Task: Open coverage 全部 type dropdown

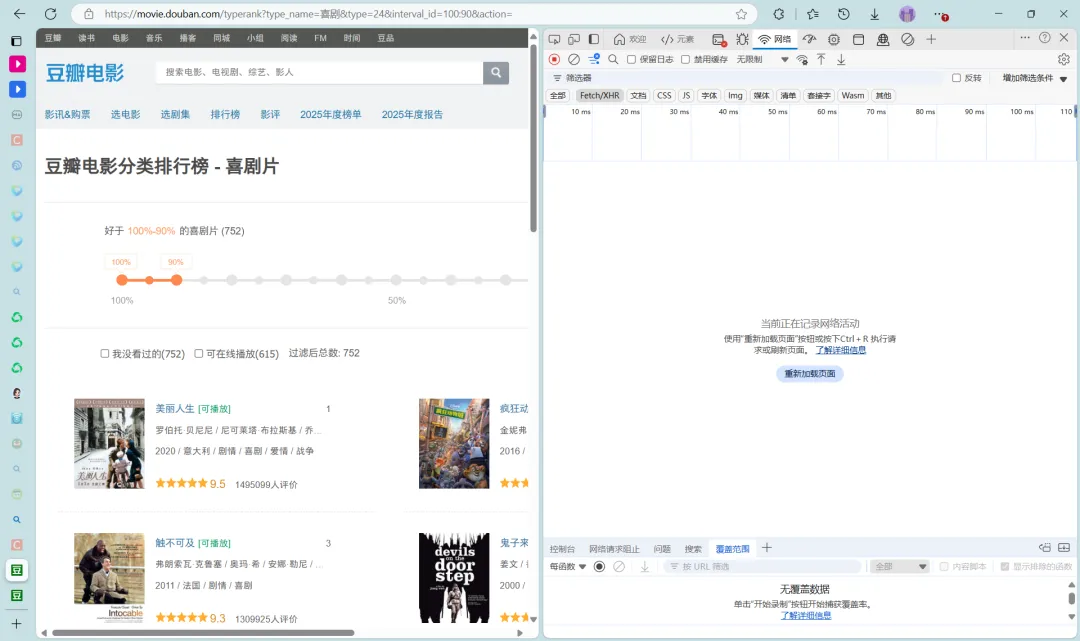Action: coord(900,566)
